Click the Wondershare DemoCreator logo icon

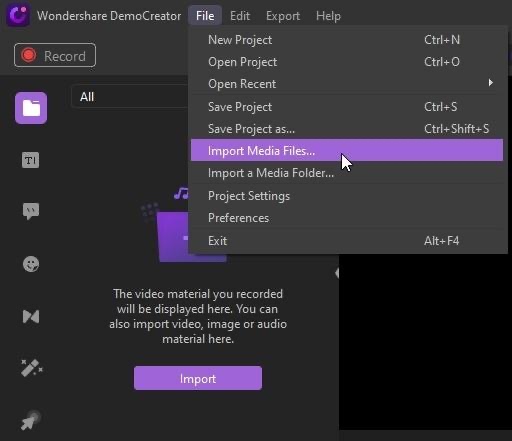click(x=18, y=15)
